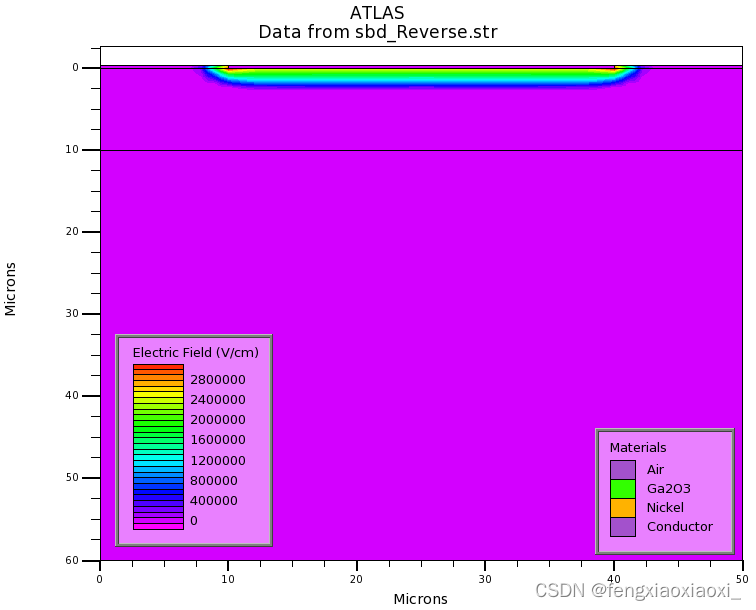The image size is (756, 610).
Task: Click the 1200000 legend value
Action: [218, 461]
